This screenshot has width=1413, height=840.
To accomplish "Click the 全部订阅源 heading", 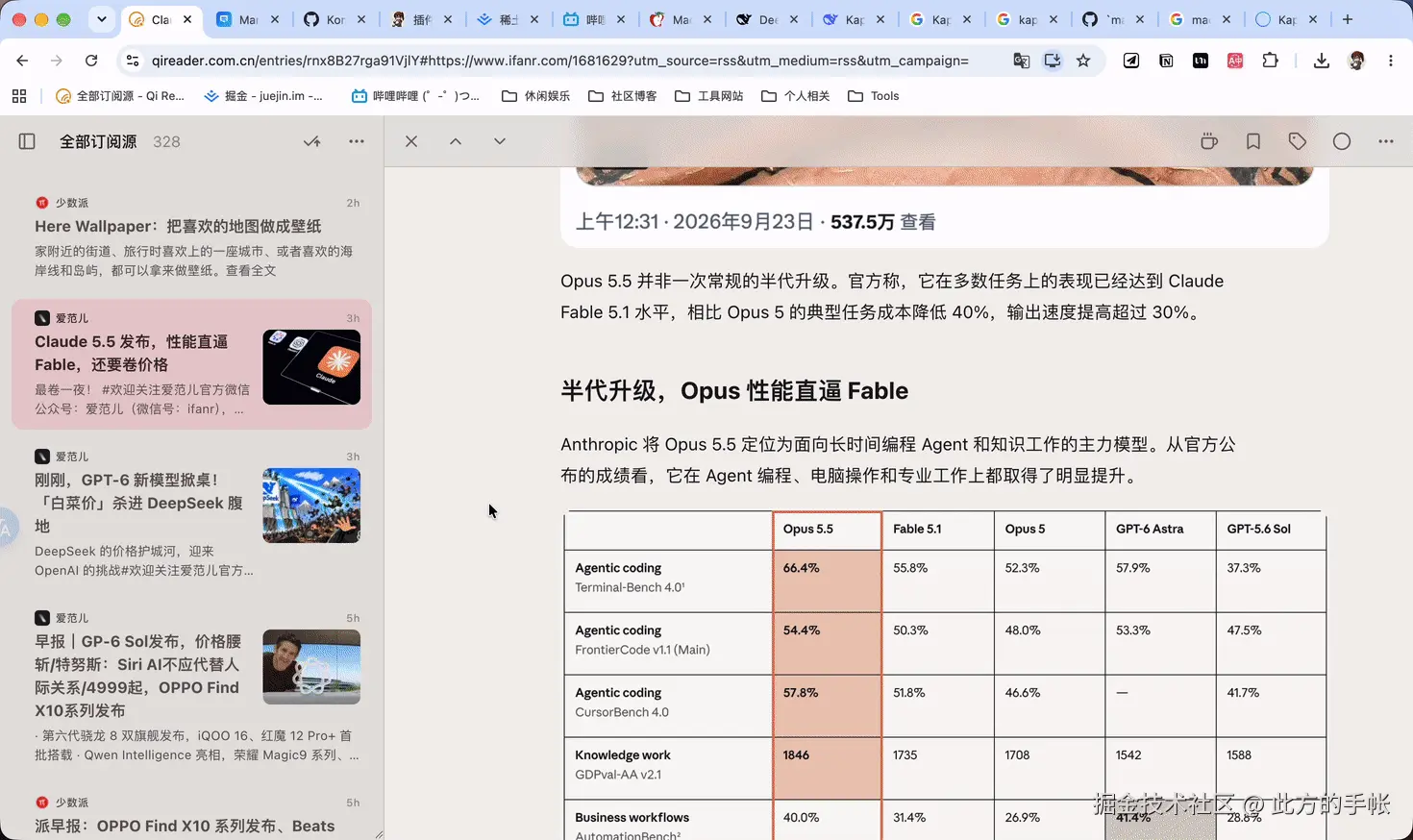I will [x=98, y=141].
